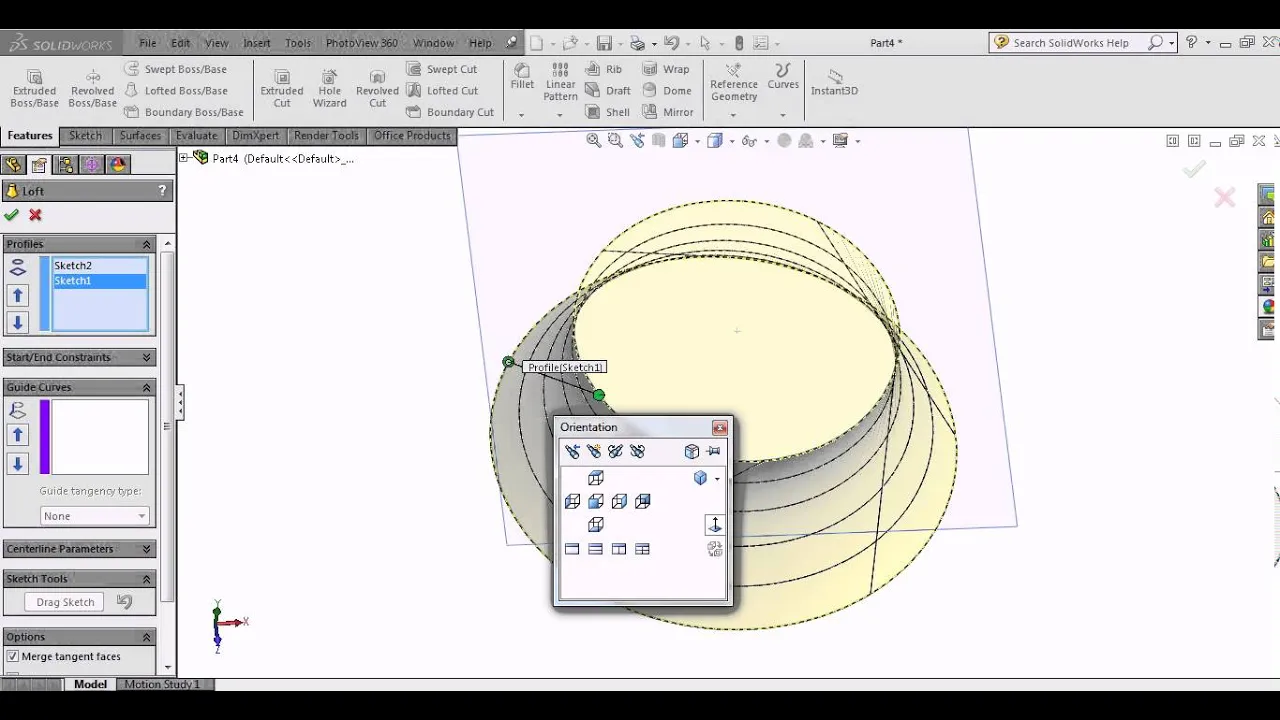Choose Swept Boss/Base feature
1280x720 pixels.
click(x=175, y=69)
